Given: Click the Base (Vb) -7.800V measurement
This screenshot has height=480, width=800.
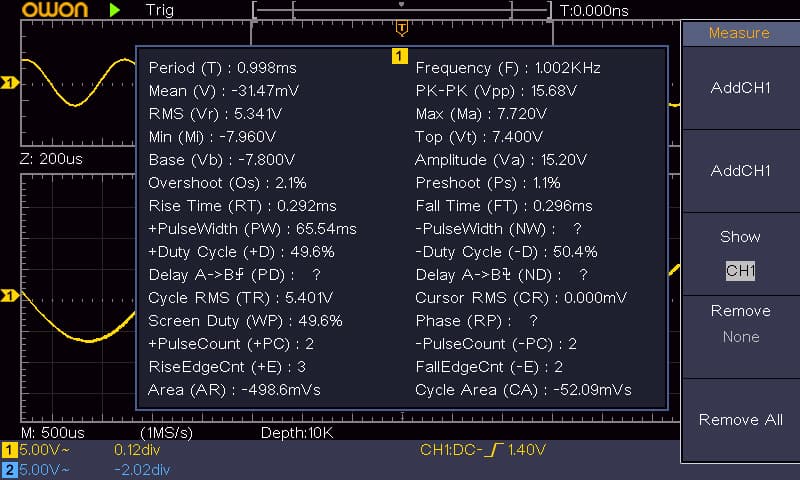Looking at the screenshot, I should pos(222,160).
